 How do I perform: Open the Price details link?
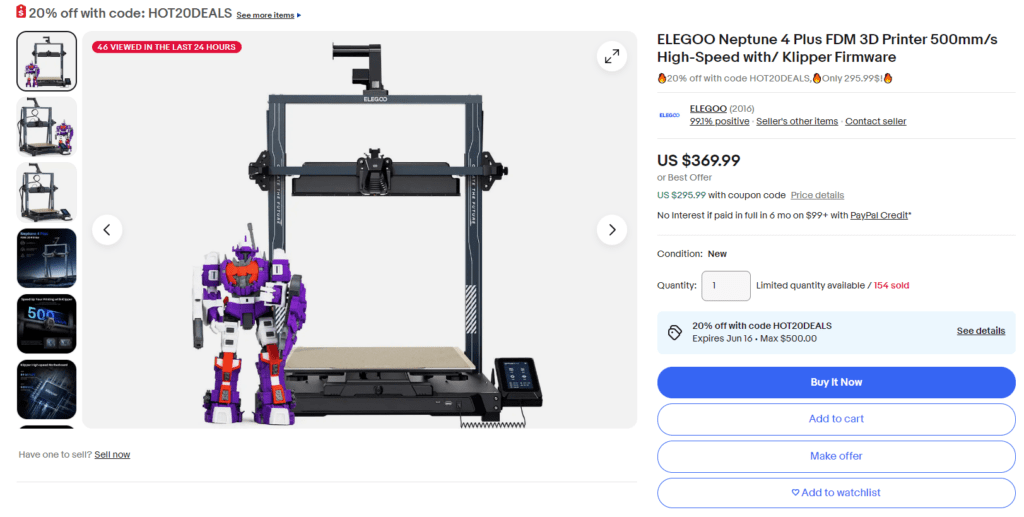(817, 195)
